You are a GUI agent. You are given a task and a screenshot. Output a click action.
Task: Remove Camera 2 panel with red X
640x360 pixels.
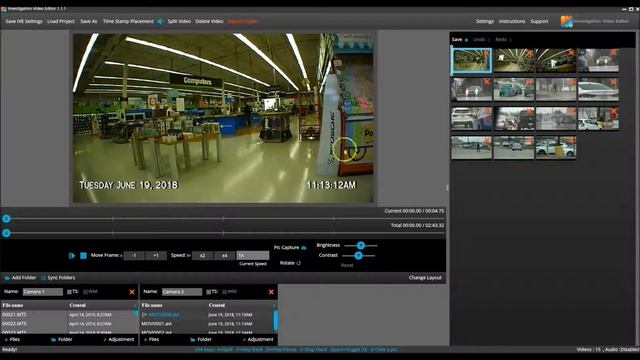point(271,292)
